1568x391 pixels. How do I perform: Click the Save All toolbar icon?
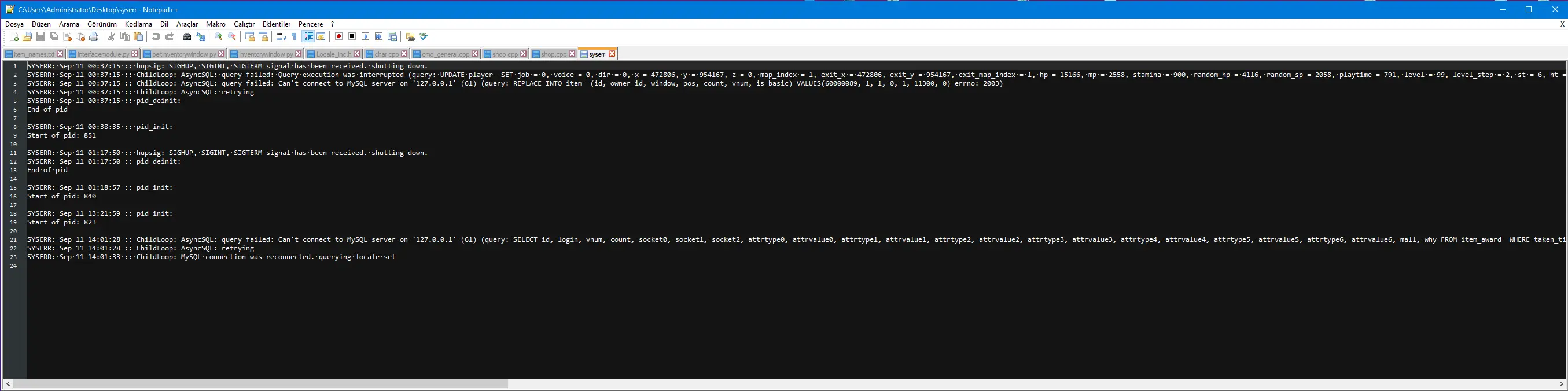coord(54,37)
